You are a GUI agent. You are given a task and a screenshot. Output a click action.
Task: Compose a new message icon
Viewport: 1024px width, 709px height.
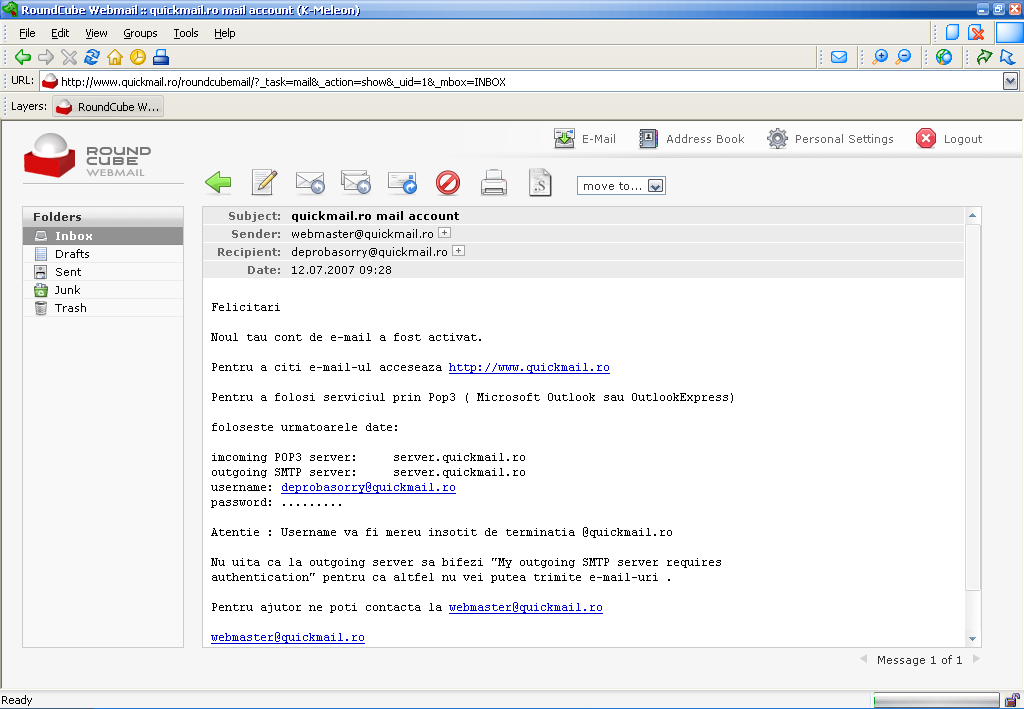tap(264, 182)
